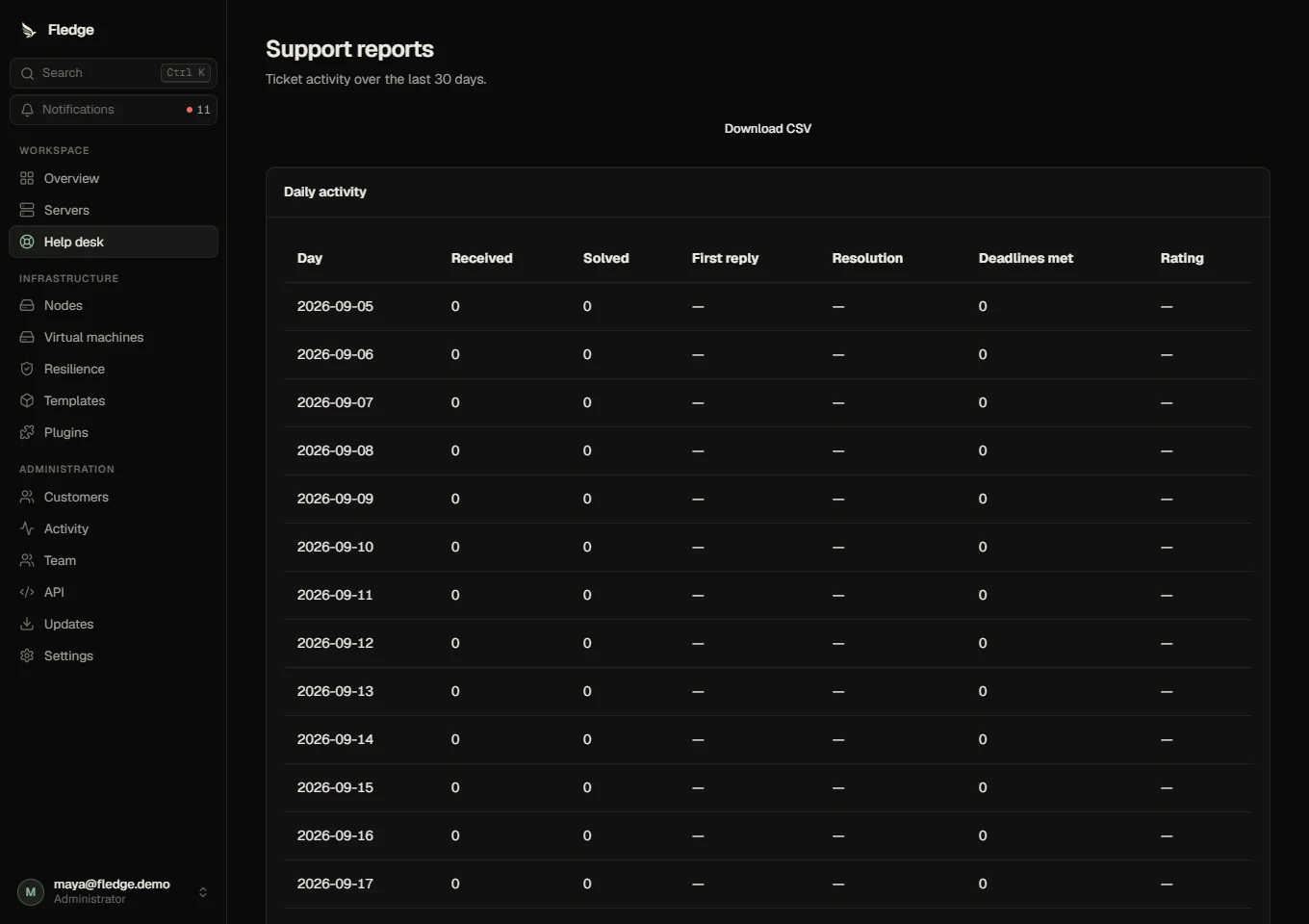Expand the account switcher chevron

point(203,892)
